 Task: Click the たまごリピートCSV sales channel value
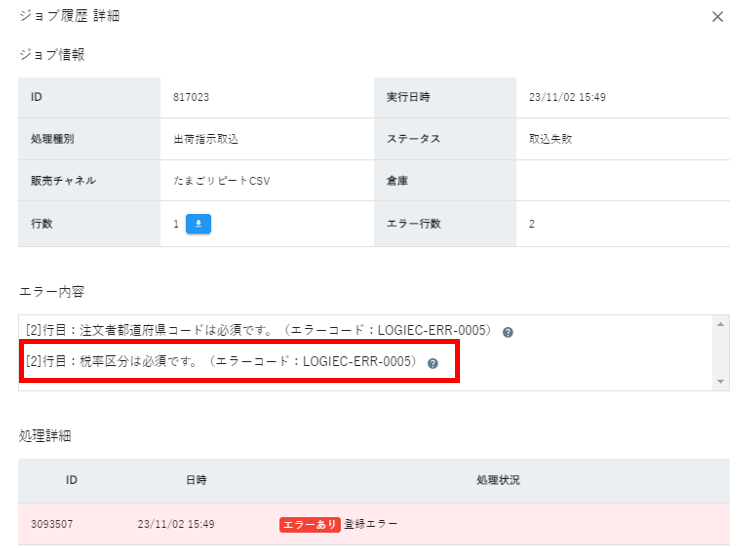point(221,181)
